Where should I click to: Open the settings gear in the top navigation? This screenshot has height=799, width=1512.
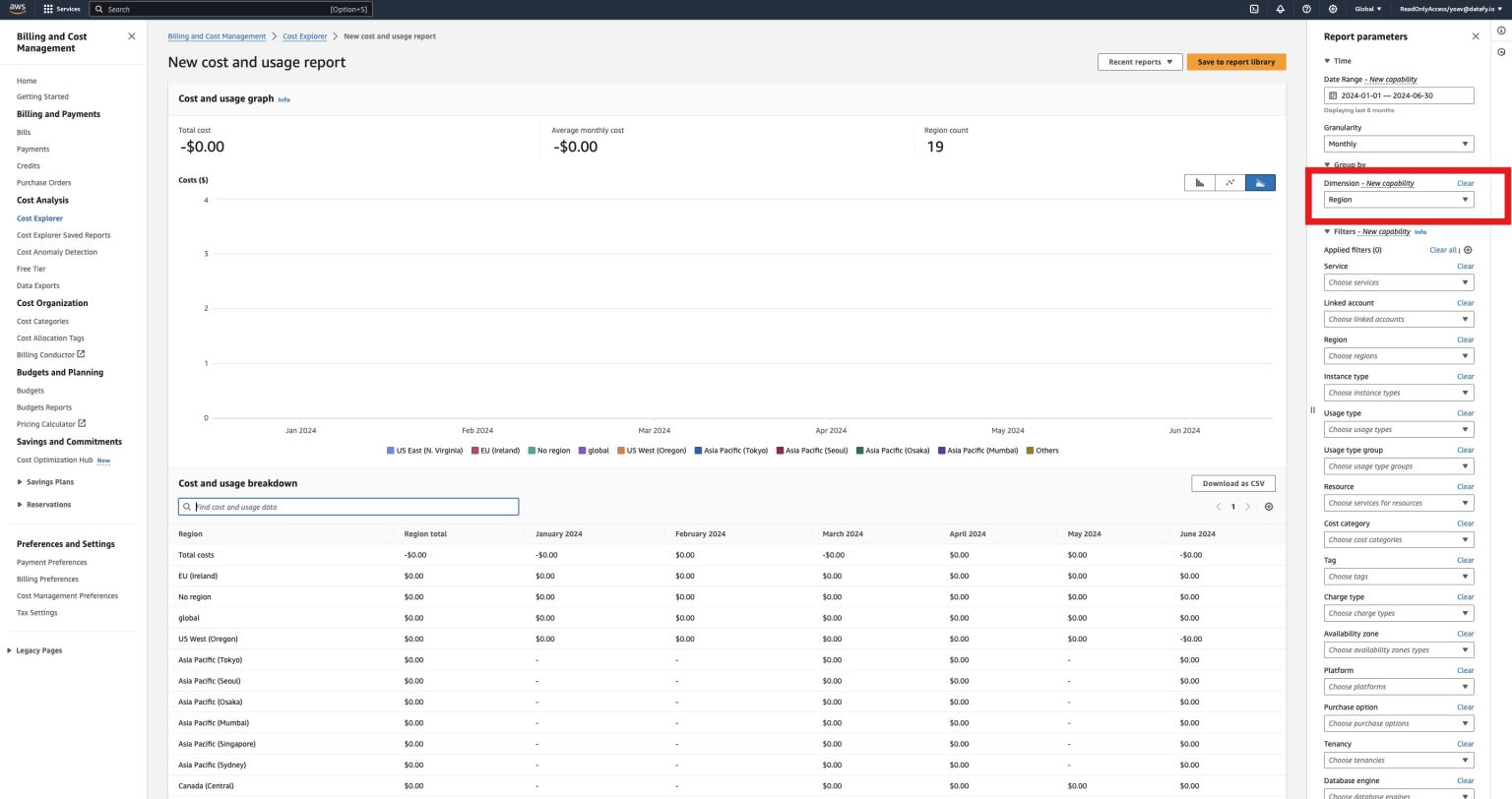tap(1332, 9)
